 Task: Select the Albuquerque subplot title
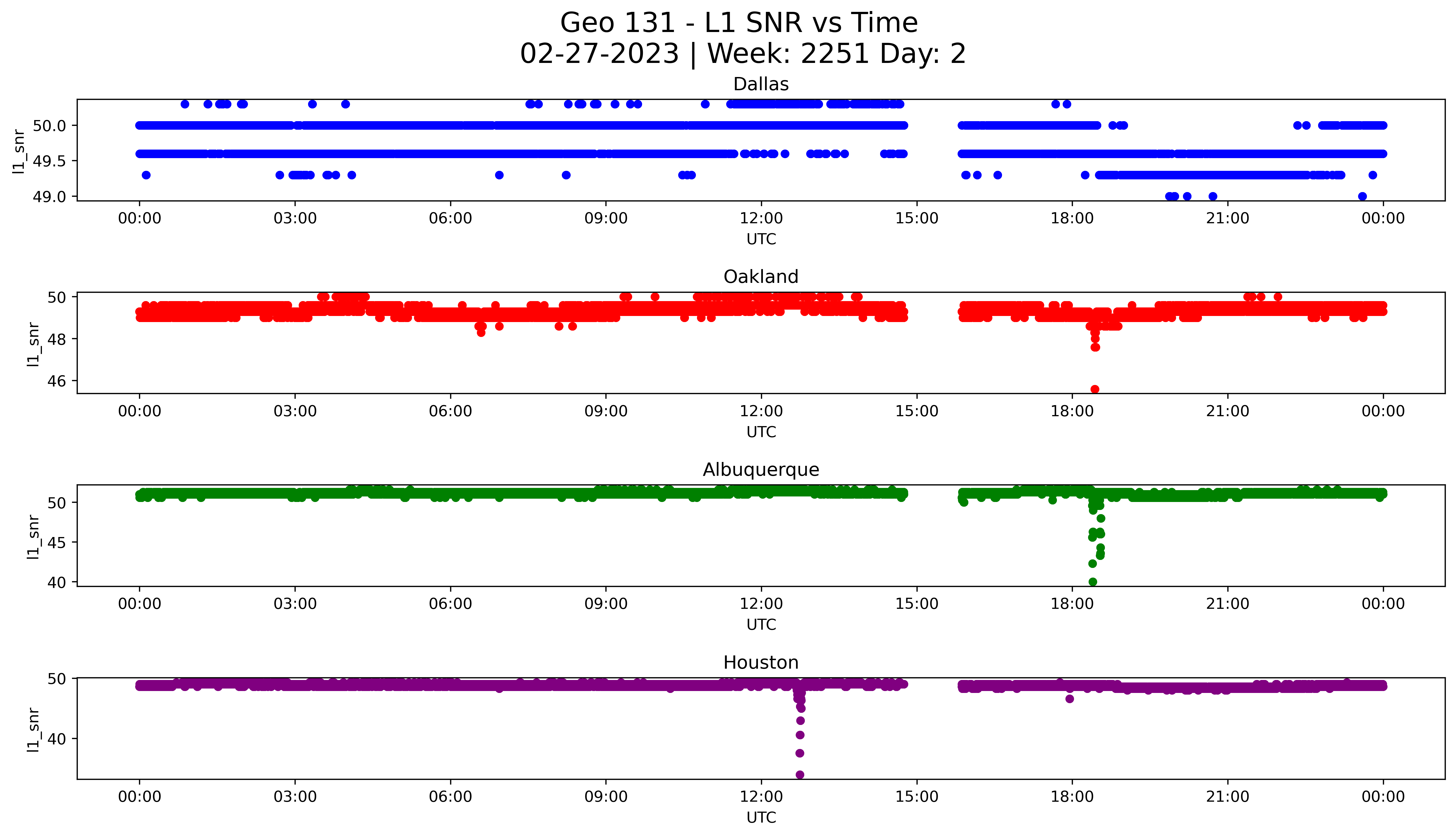coord(761,470)
